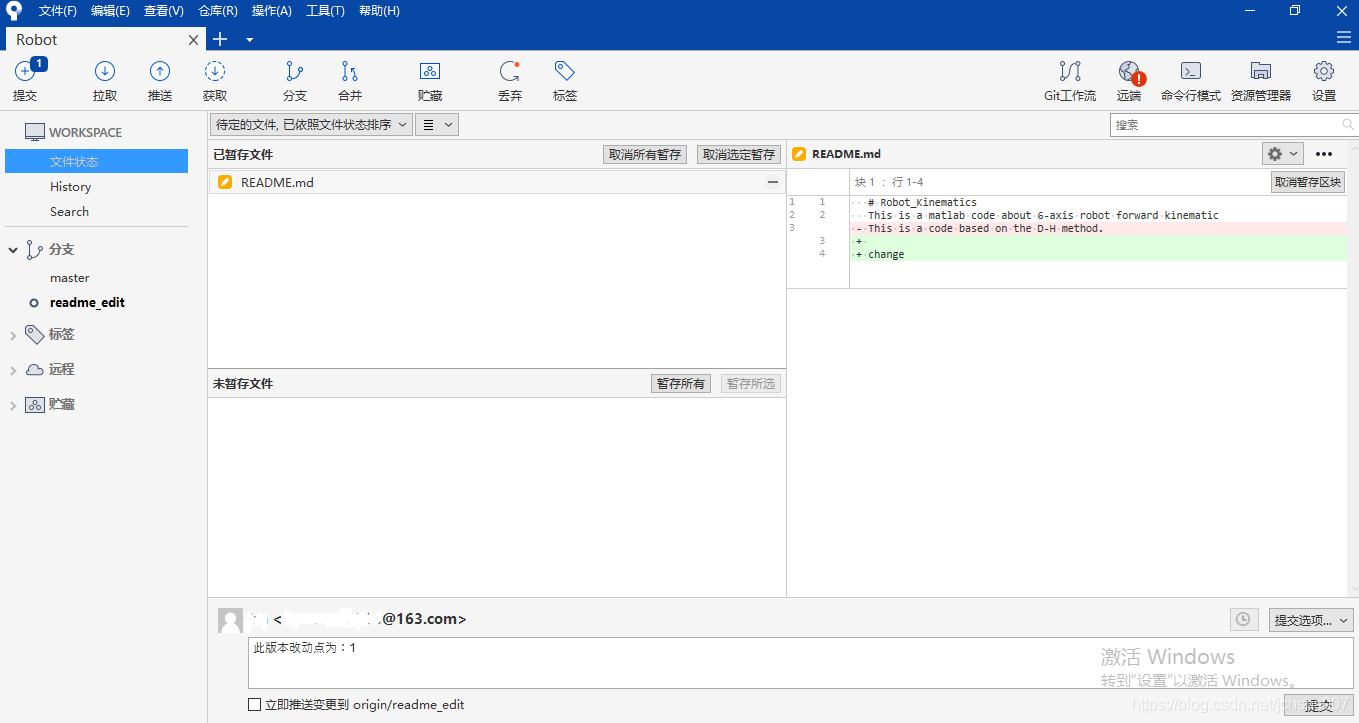Collapse the 分支 branches section
The image size is (1359, 723).
coord(13,250)
